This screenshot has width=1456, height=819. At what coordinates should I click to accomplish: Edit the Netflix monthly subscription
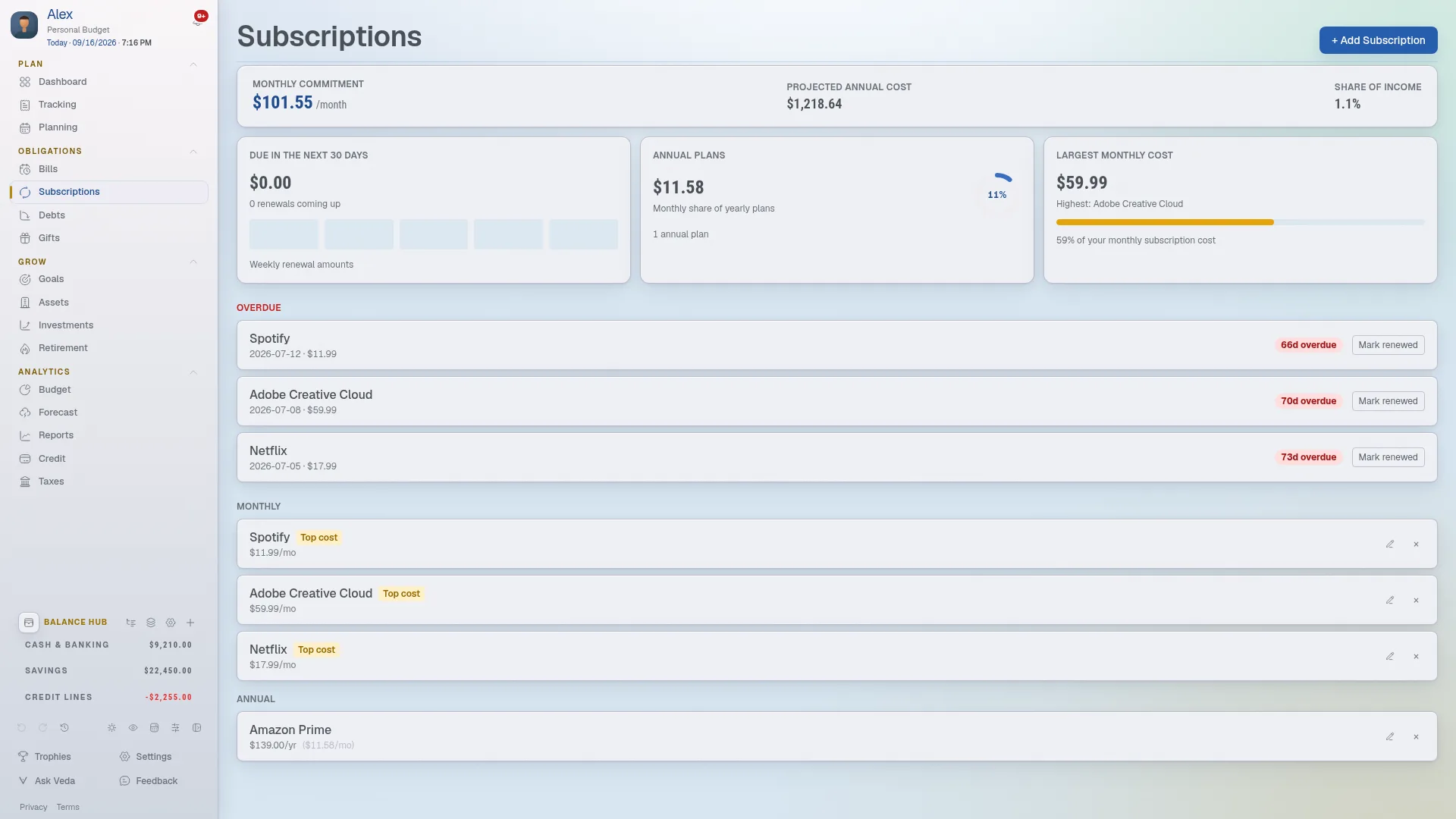[x=1390, y=657]
